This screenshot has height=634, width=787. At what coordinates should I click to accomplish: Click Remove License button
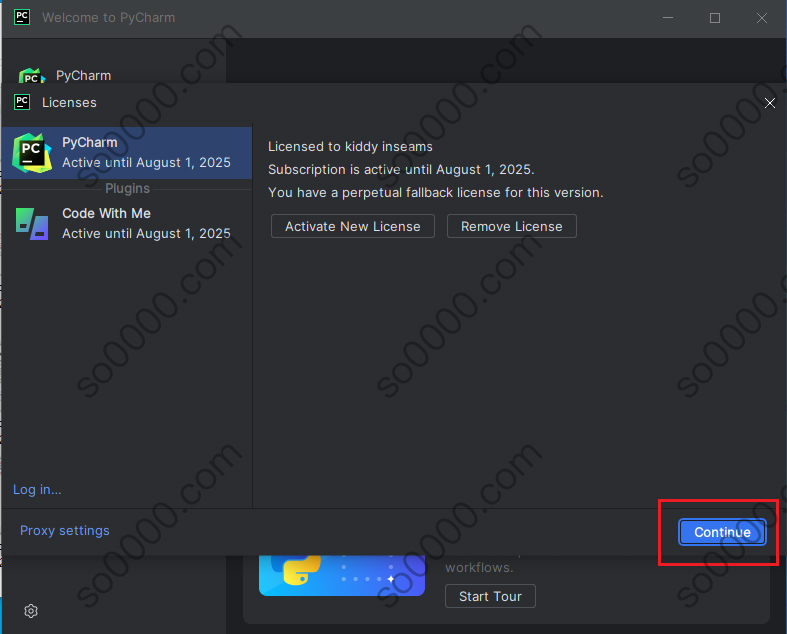pos(511,226)
